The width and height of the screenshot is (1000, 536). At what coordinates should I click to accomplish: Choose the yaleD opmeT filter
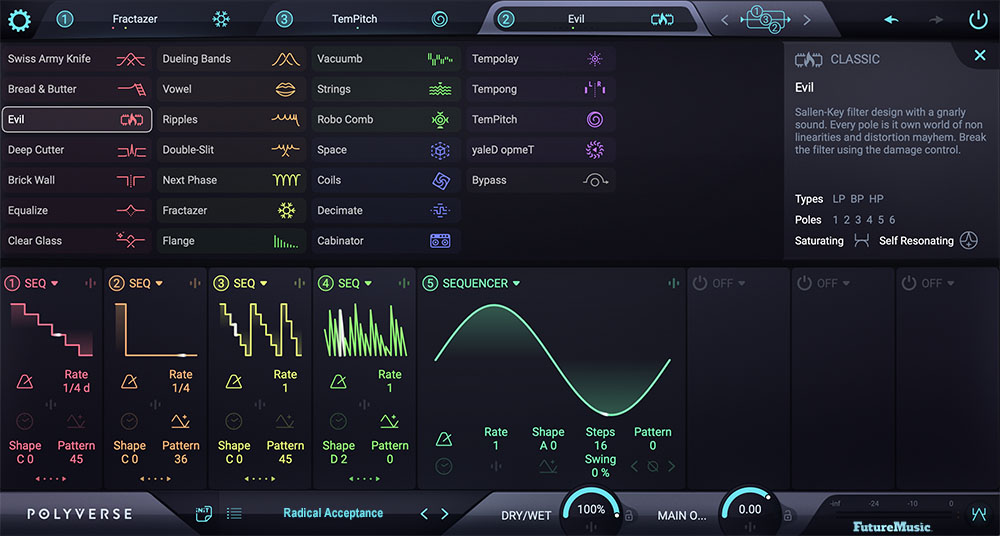pos(541,150)
